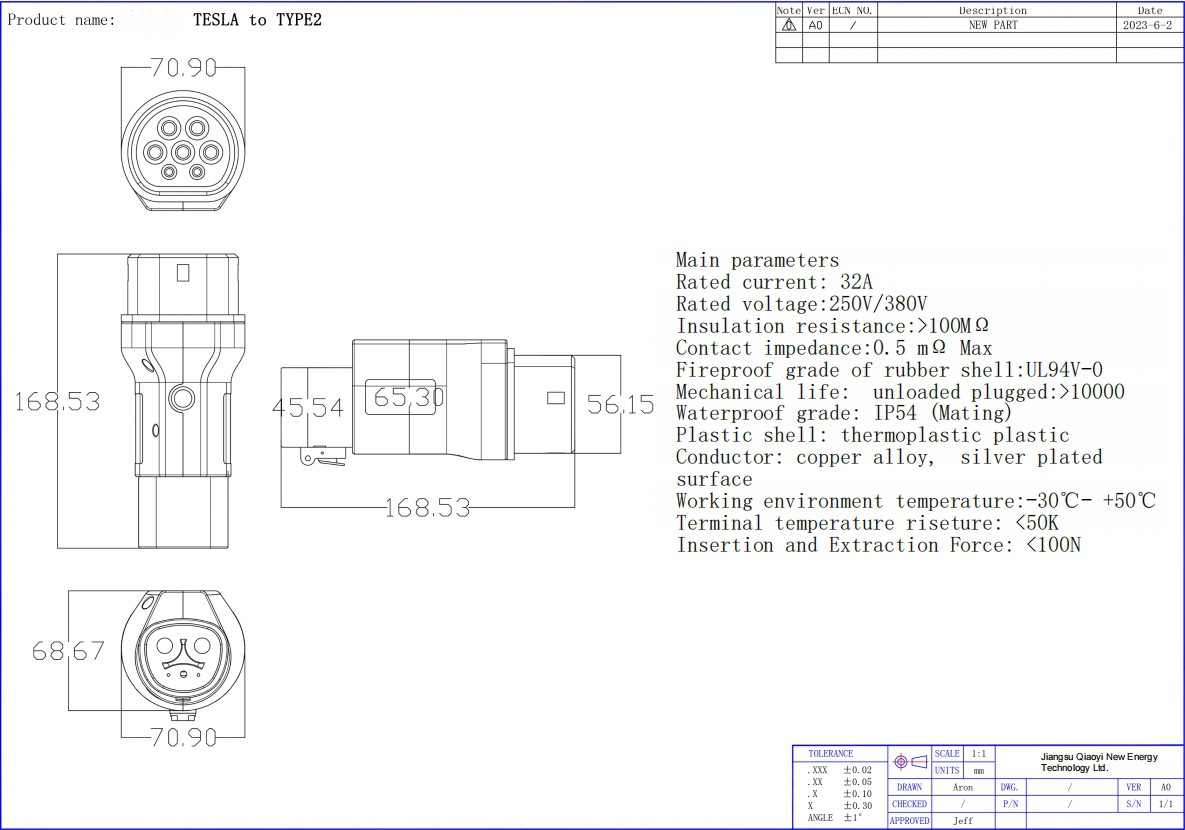
Task: Click the 'TESLA to TYPE2' product name
Action: pos(257,20)
